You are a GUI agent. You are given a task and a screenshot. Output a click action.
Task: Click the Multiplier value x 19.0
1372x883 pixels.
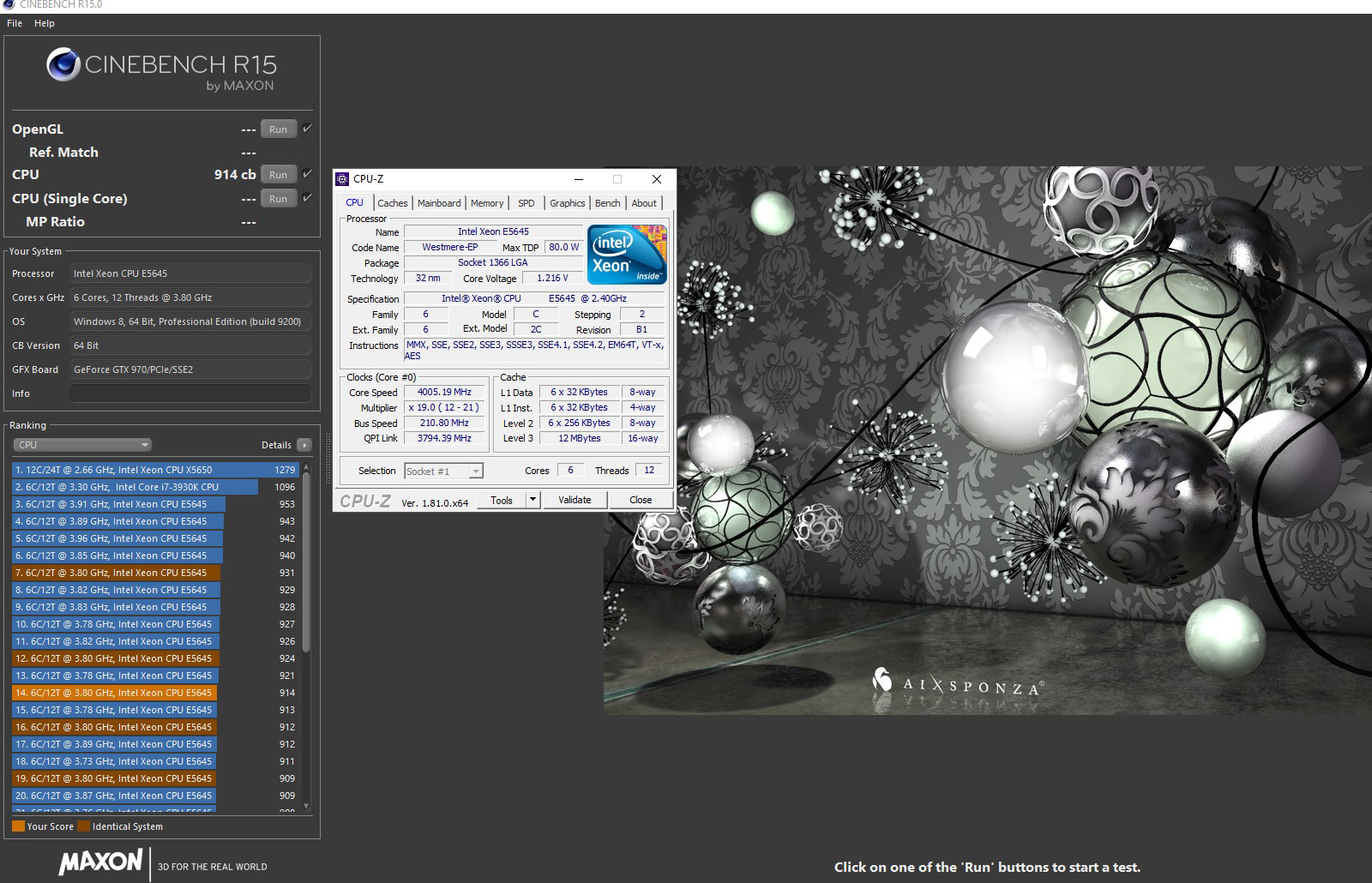(445, 407)
